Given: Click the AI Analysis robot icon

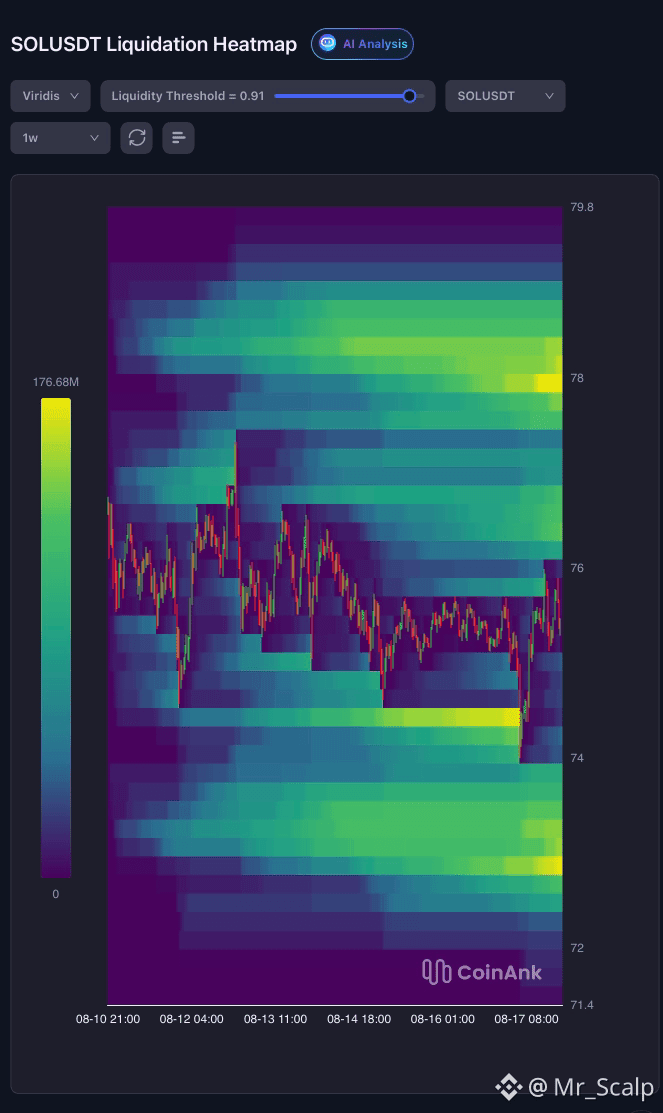Looking at the screenshot, I should pos(327,43).
